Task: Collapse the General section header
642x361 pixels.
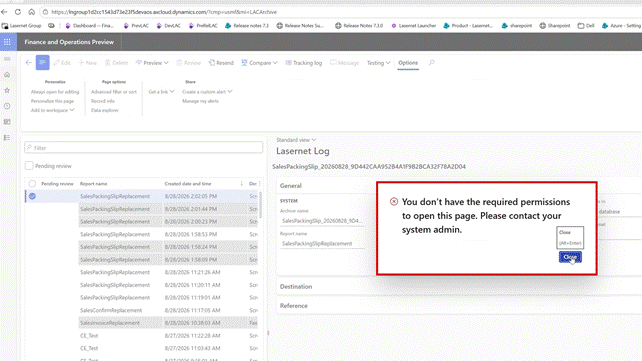Action: point(291,186)
